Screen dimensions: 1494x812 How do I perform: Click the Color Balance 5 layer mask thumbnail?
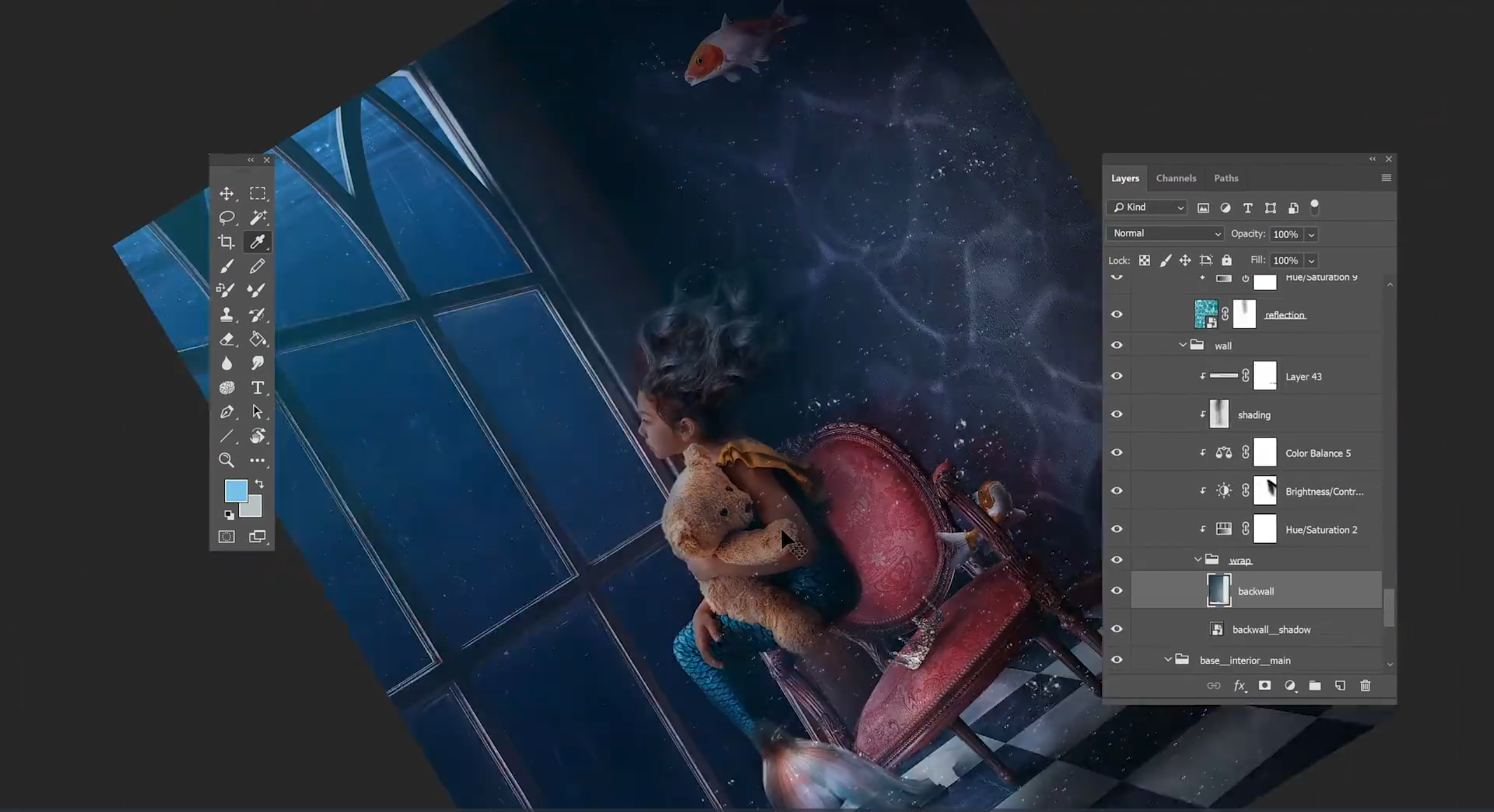[1265, 453]
